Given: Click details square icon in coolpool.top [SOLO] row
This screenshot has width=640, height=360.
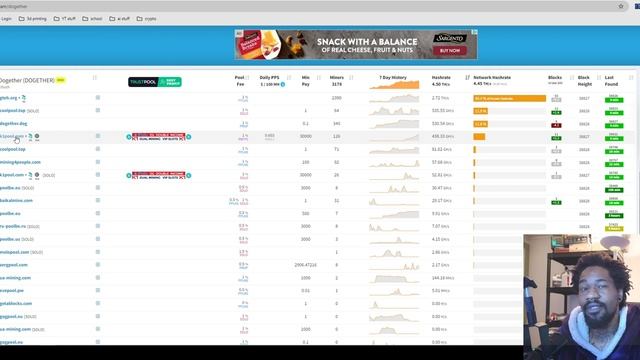Looking at the screenshot, I should pyautogui.click(x=98, y=110).
